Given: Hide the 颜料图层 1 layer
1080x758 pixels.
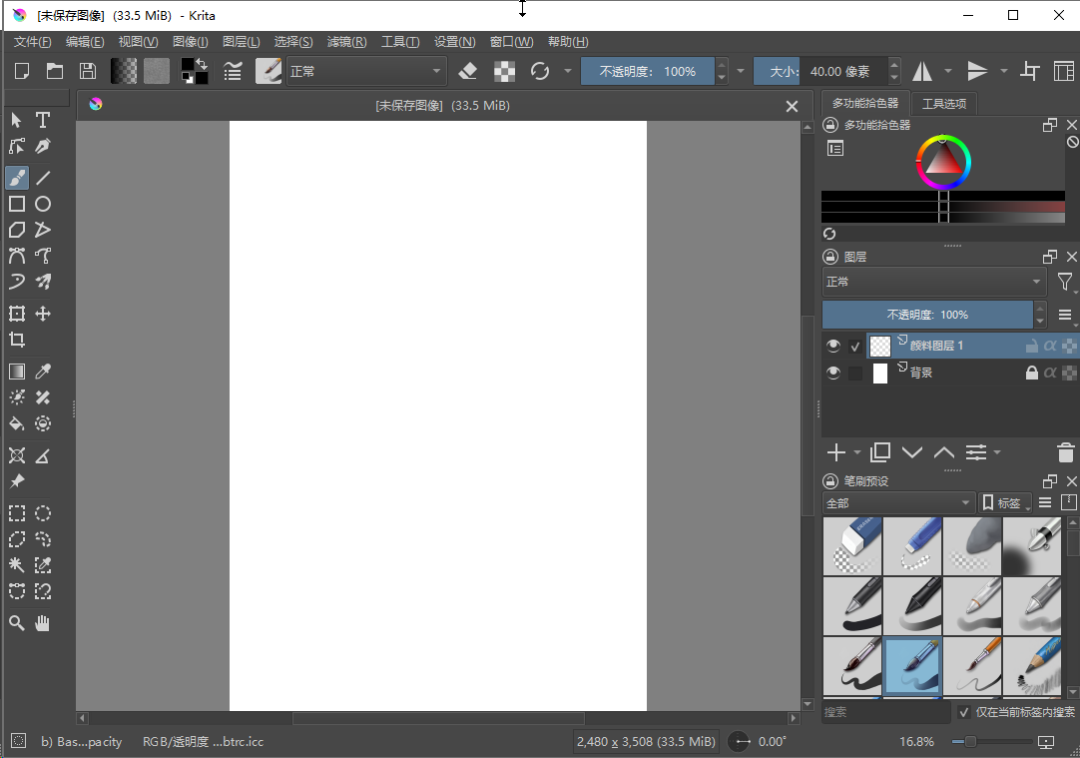Looking at the screenshot, I should point(833,346).
